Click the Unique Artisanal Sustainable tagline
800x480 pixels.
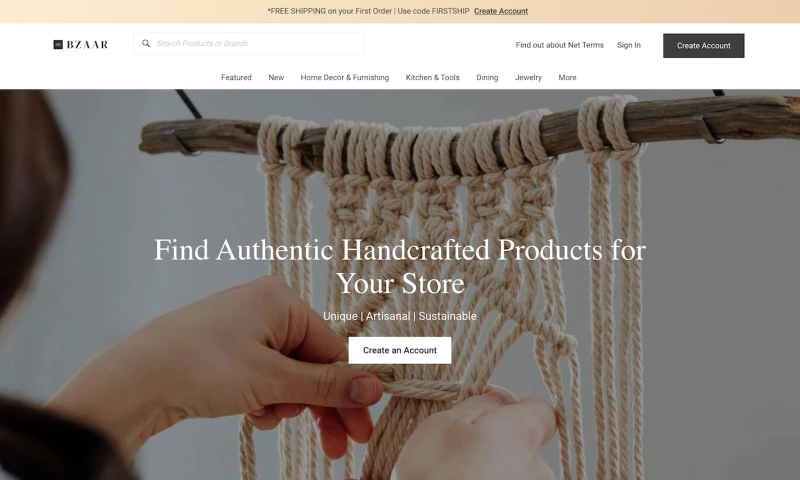pyautogui.click(x=400, y=316)
